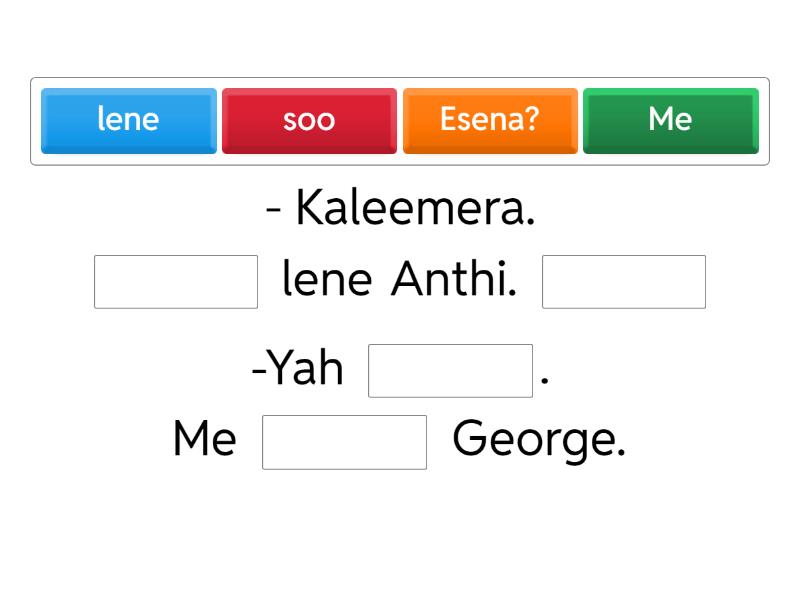
Task: Pick the tile with the red background
Action: (309, 120)
